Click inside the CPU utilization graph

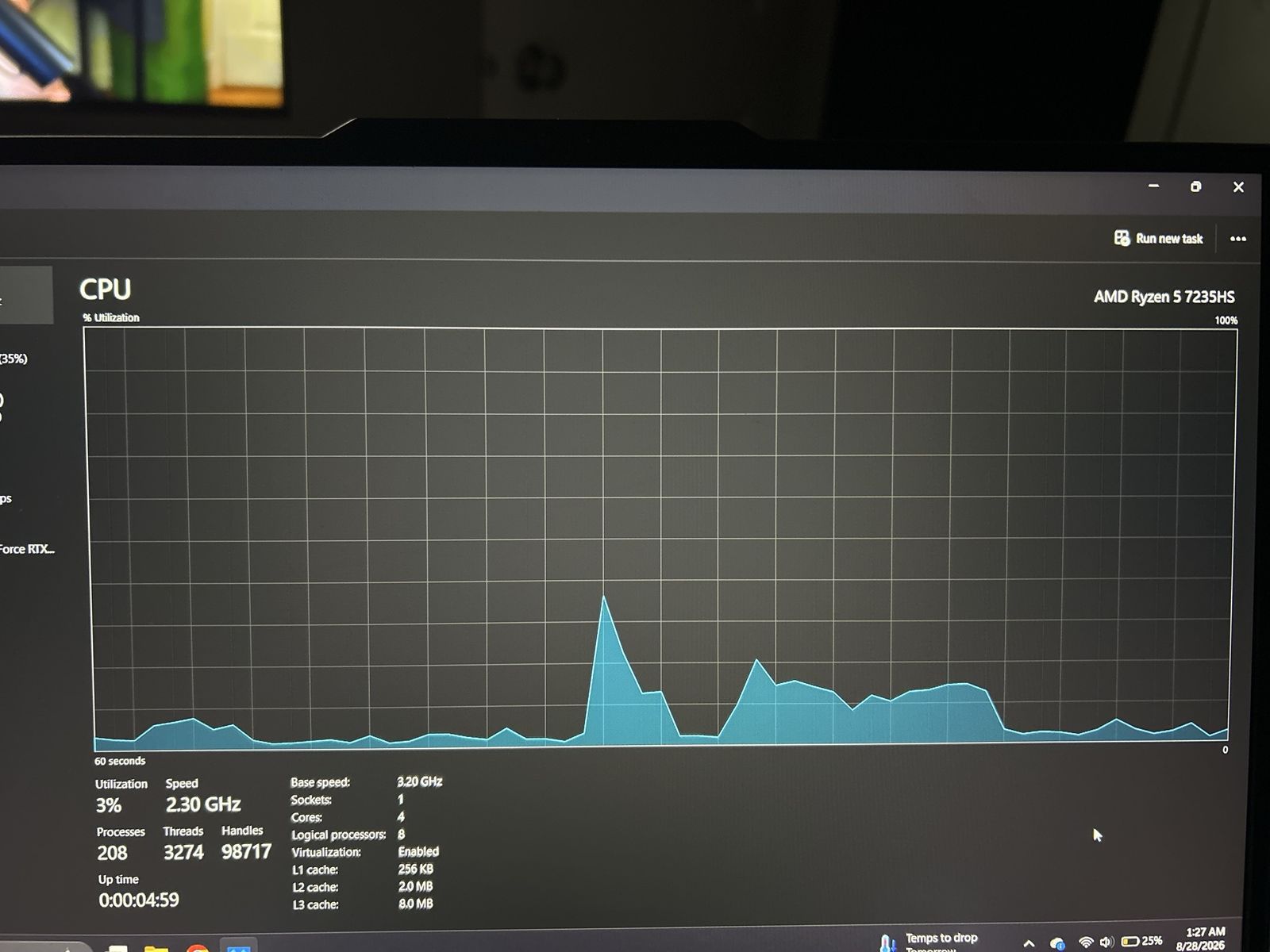pos(660,539)
